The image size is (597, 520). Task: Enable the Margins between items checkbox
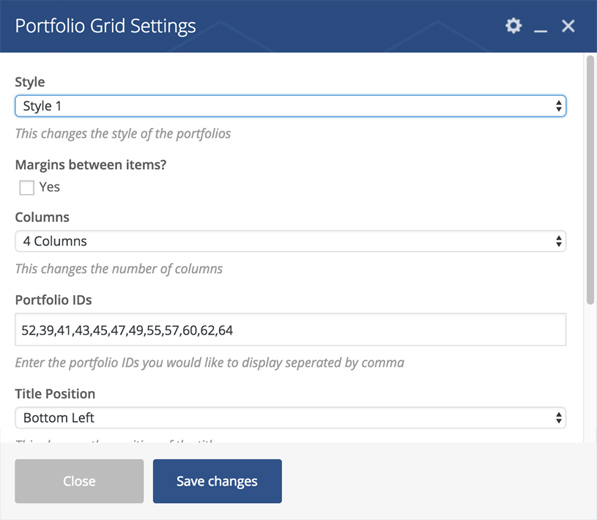click(x=27, y=187)
